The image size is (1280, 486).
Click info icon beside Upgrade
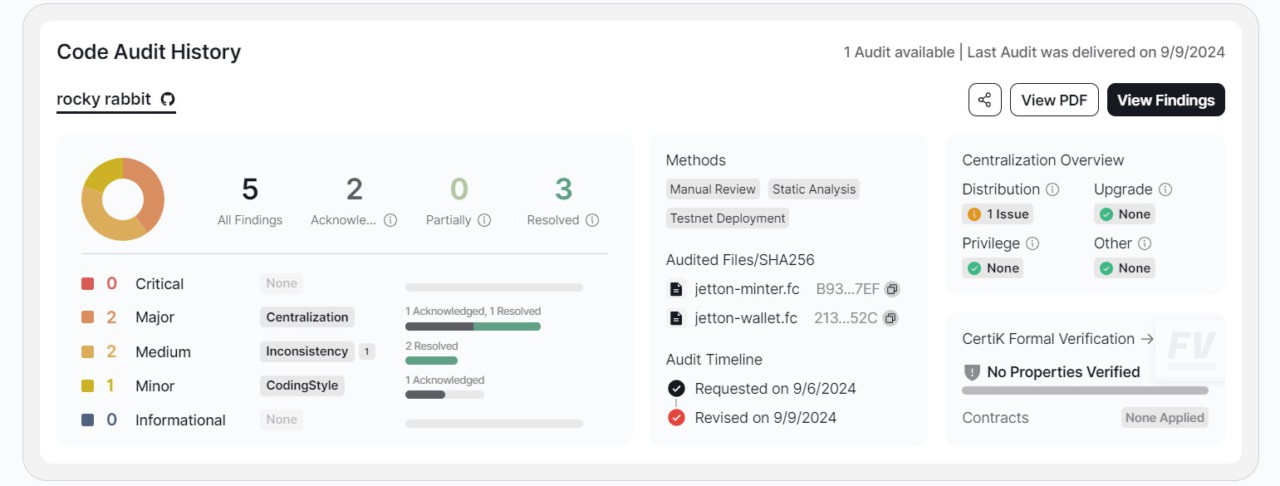coord(1165,189)
